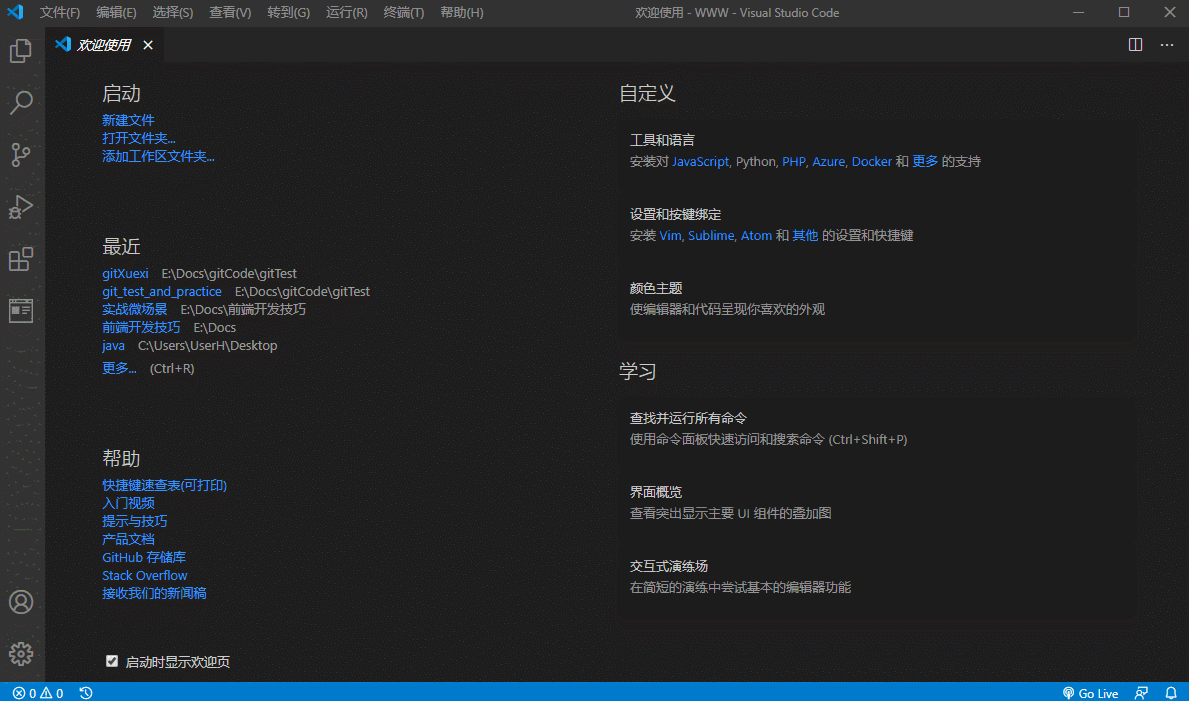This screenshot has height=701, width=1189.
Task: Open the Extensions sidebar icon
Action: (x=21, y=259)
